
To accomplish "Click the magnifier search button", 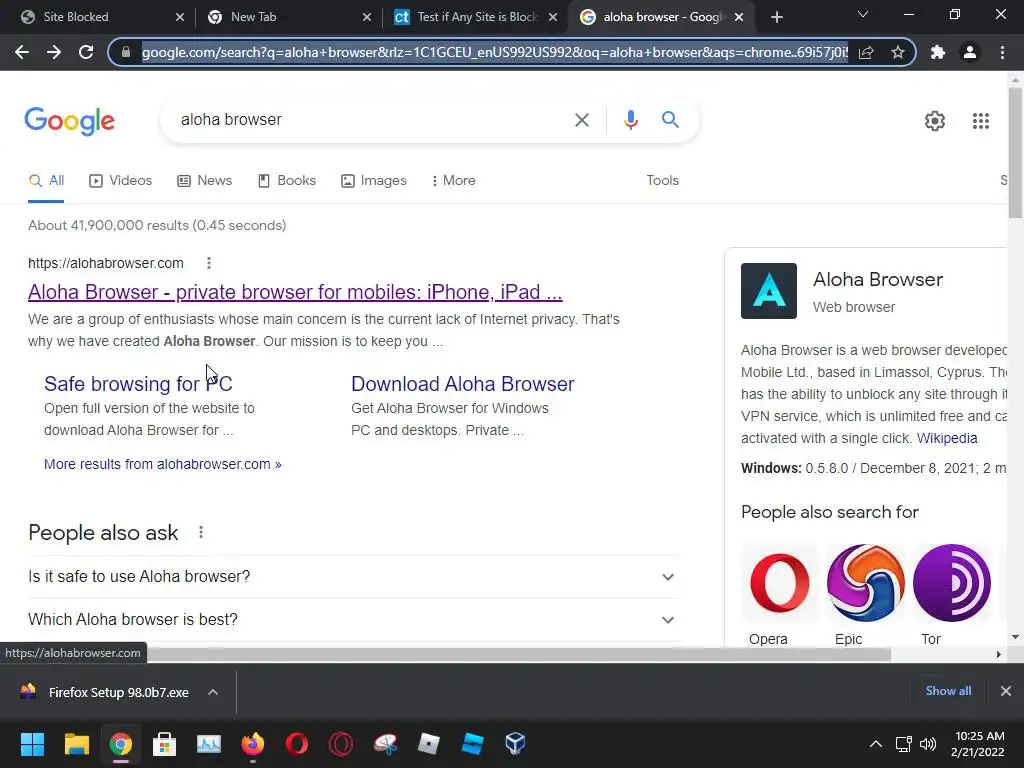I will click(x=670, y=120).
